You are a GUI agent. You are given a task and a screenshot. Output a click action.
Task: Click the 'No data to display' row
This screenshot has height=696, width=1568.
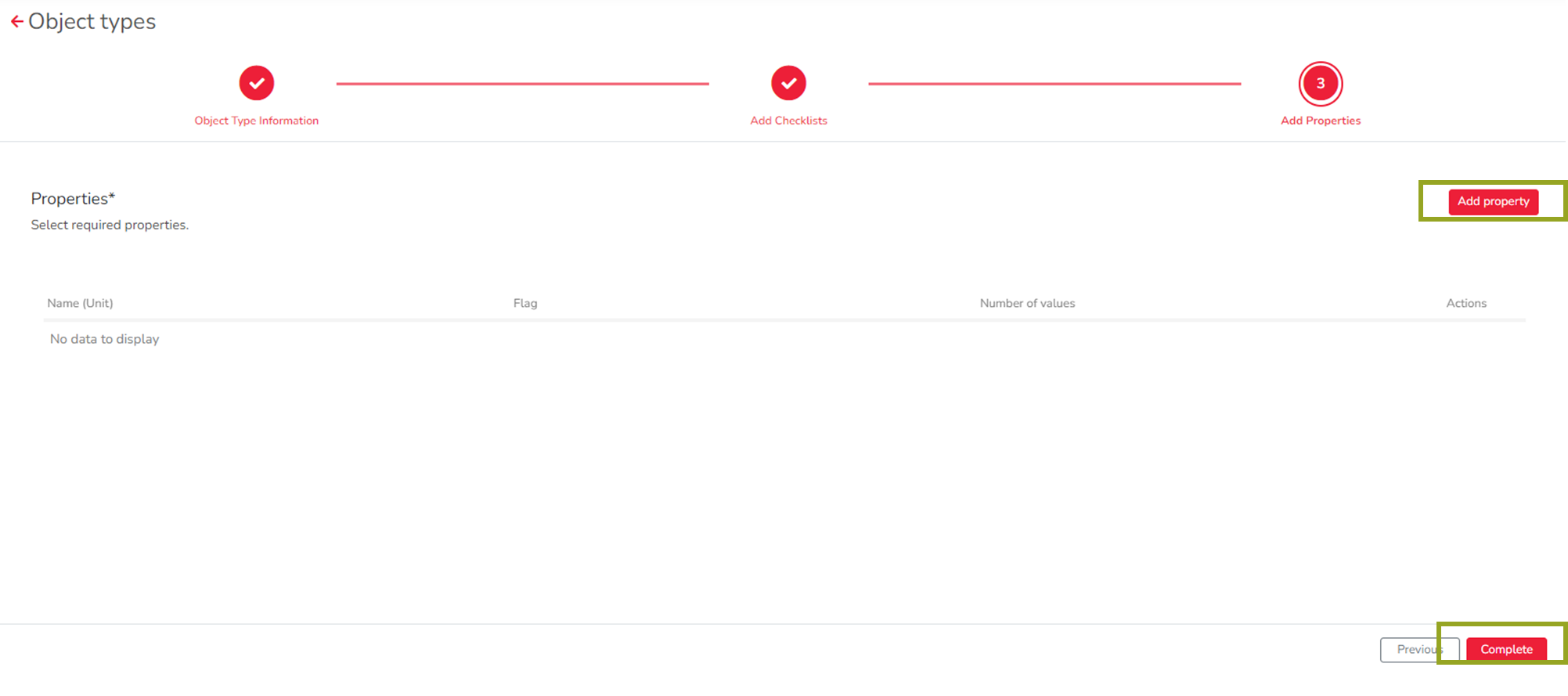tap(104, 339)
